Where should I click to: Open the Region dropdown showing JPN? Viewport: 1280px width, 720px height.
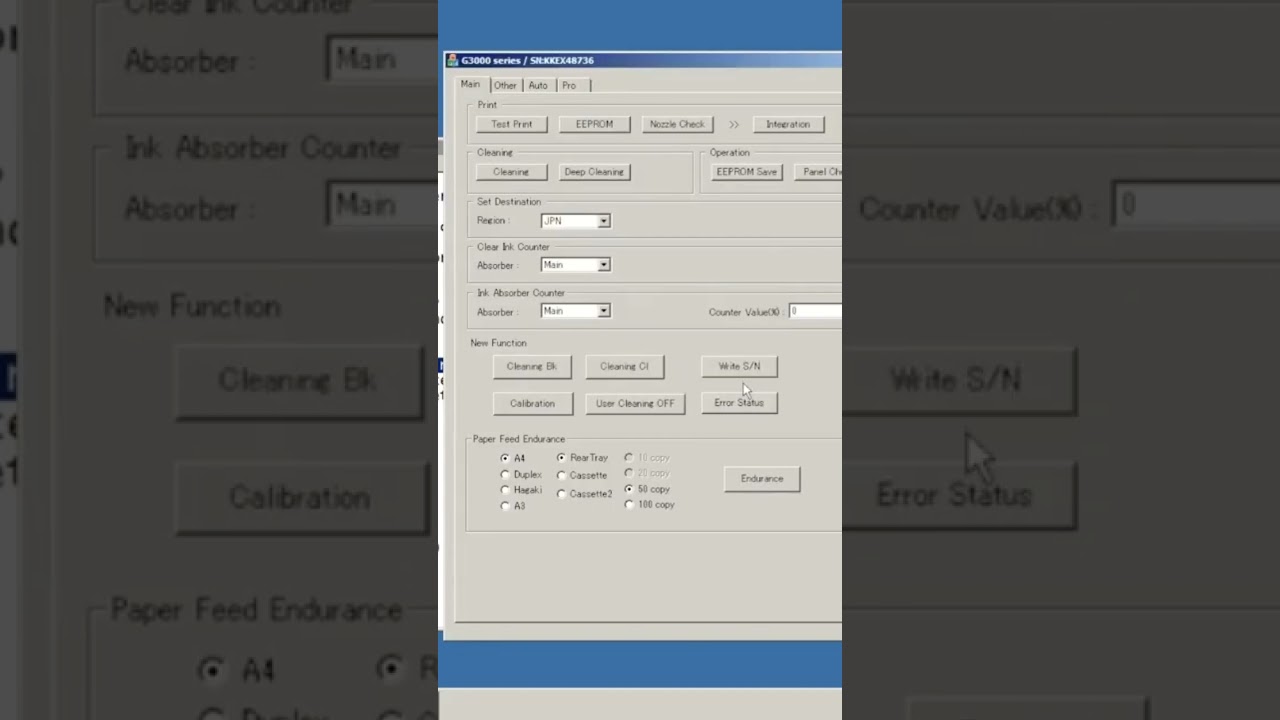pyautogui.click(x=575, y=221)
